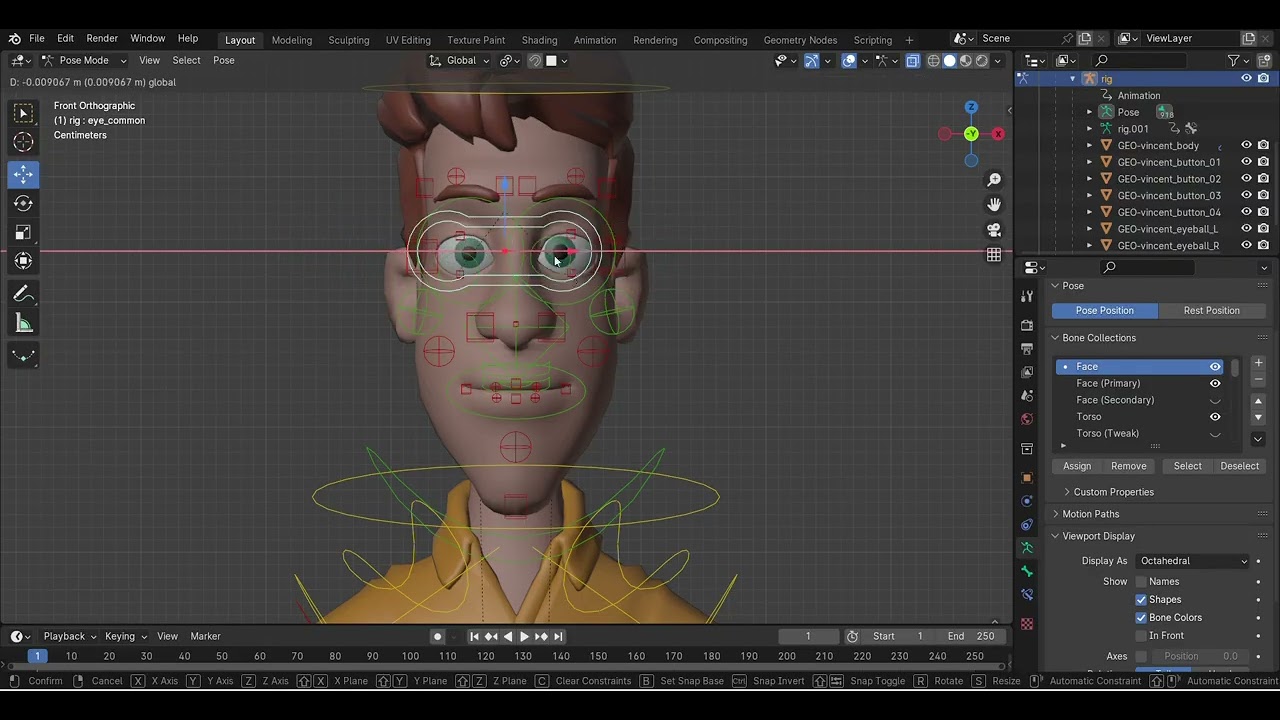Screen dimensions: 1280x720
Task: Click the Deselect button
Action: point(1240,467)
